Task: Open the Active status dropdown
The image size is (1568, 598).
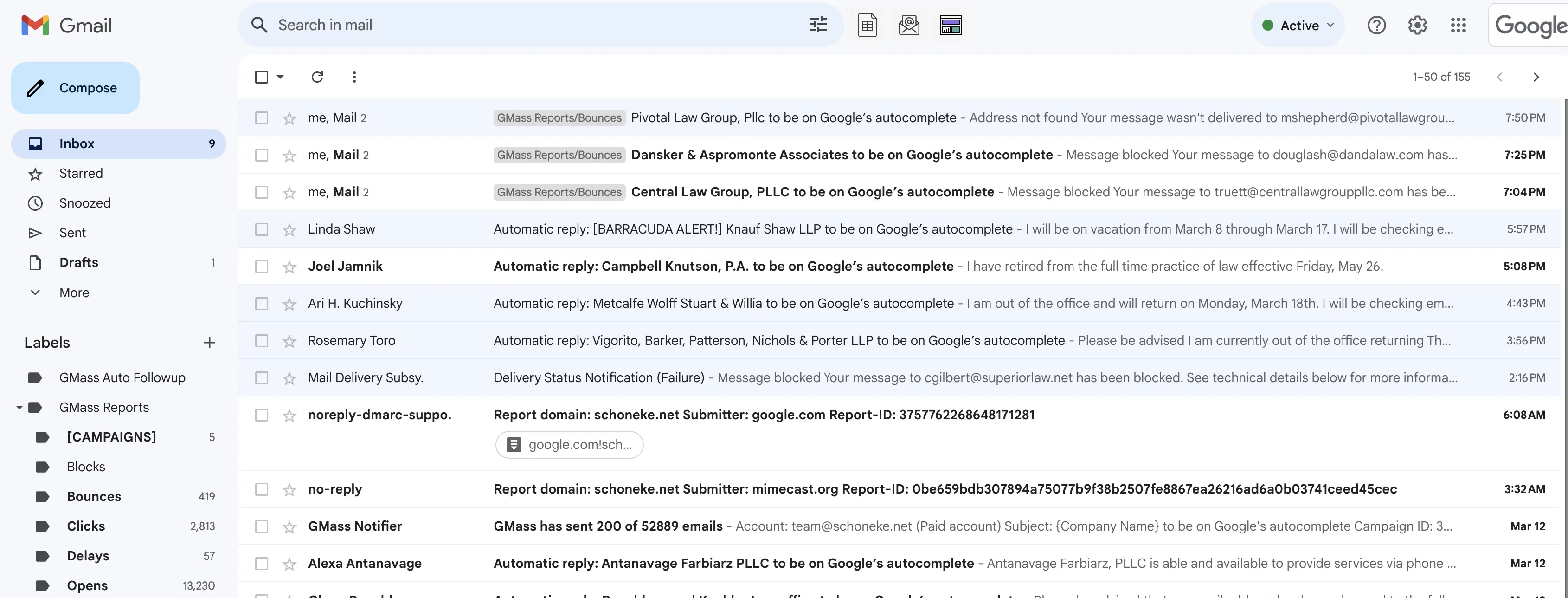Action: pyautogui.click(x=1298, y=25)
